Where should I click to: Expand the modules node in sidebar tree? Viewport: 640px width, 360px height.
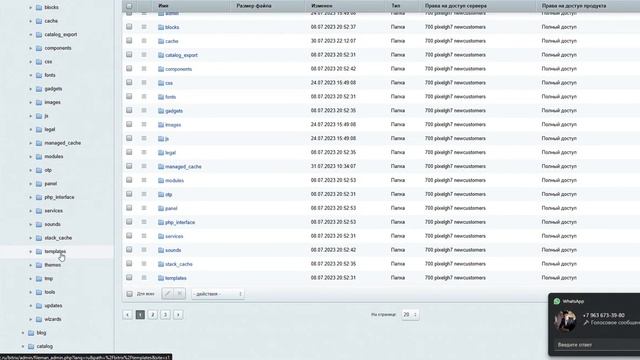click(30, 157)
